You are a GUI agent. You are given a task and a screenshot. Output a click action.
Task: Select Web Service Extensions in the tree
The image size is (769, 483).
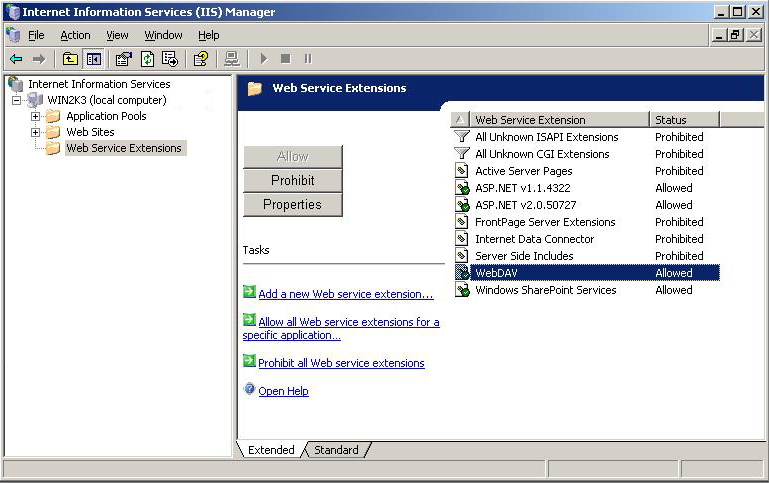point(124,148)
